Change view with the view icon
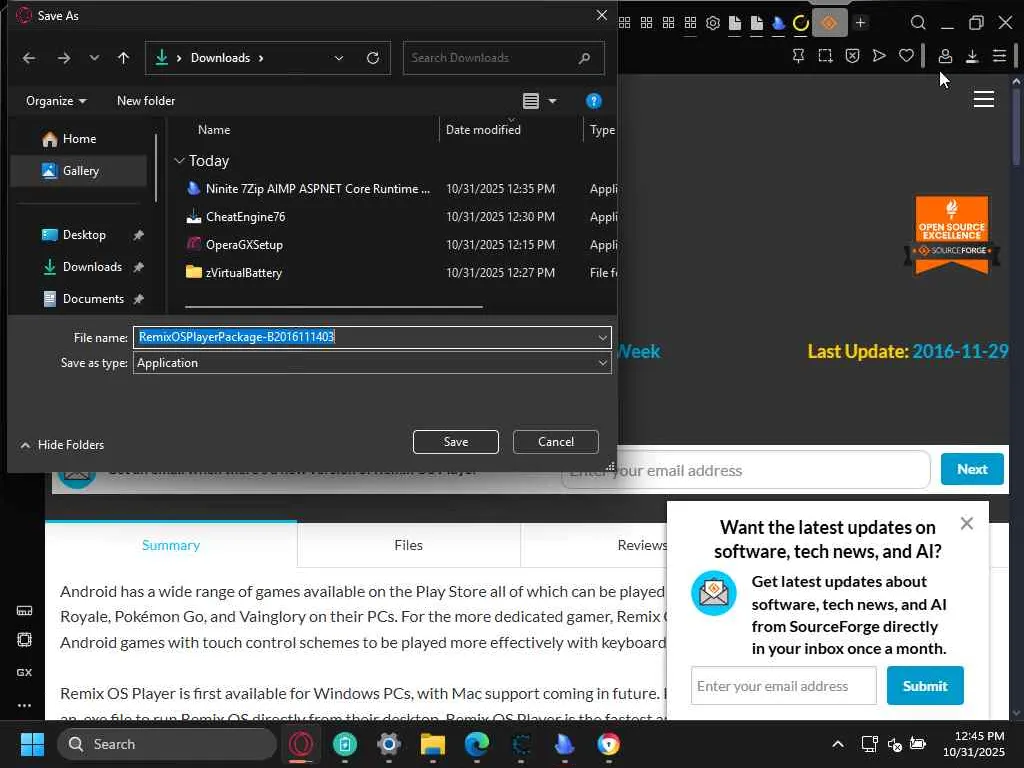Image resolution: width=1024 pixels, height=768 pixels. pyautogui.click(x=531, y=101)
